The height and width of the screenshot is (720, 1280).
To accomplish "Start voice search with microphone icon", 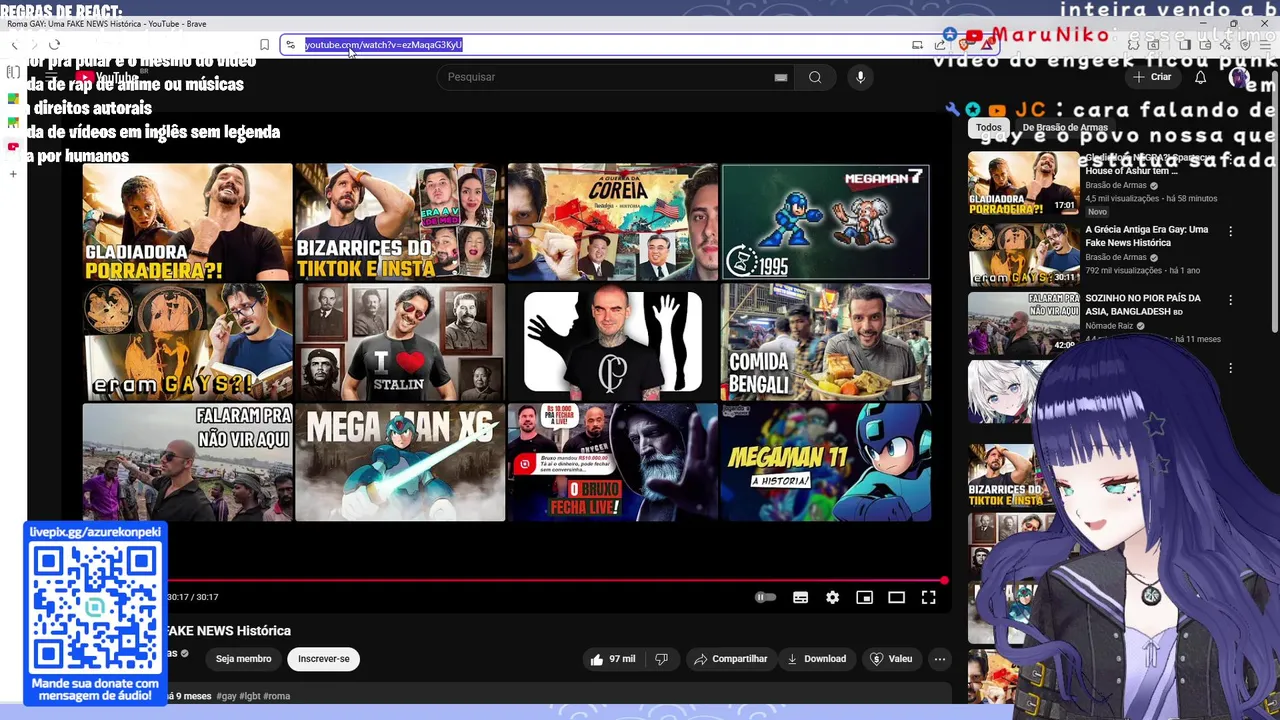I will click(x=860, y=77).
